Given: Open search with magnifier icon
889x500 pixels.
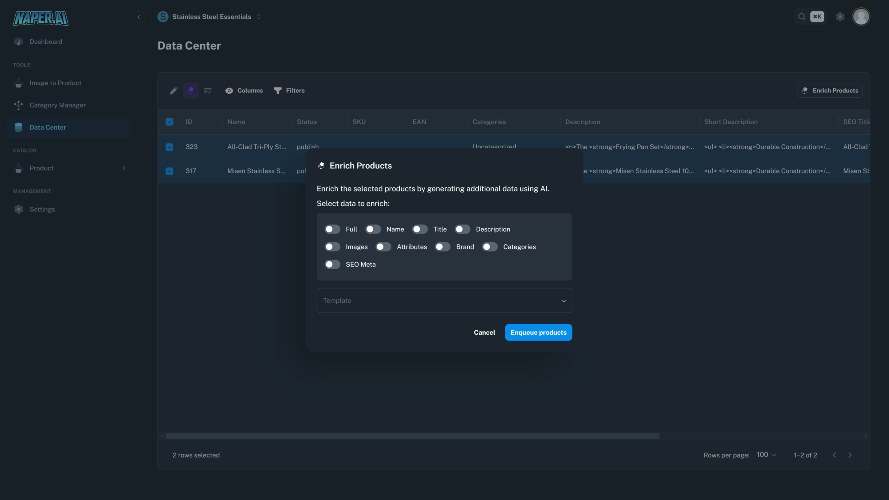Looking at the screenshot, I should [x=802, y=16].
